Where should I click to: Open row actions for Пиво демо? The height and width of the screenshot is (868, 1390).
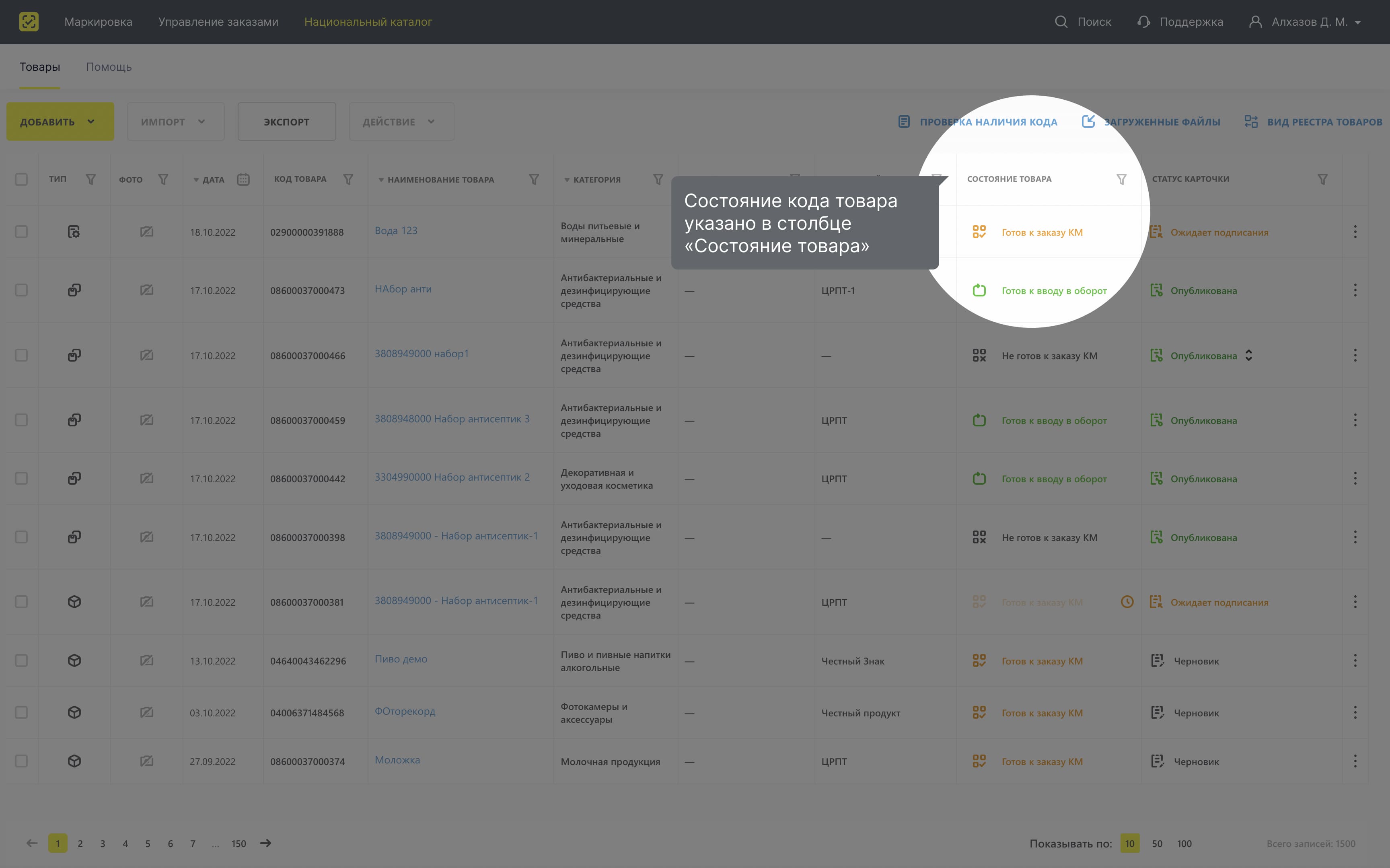[1355, 661]
